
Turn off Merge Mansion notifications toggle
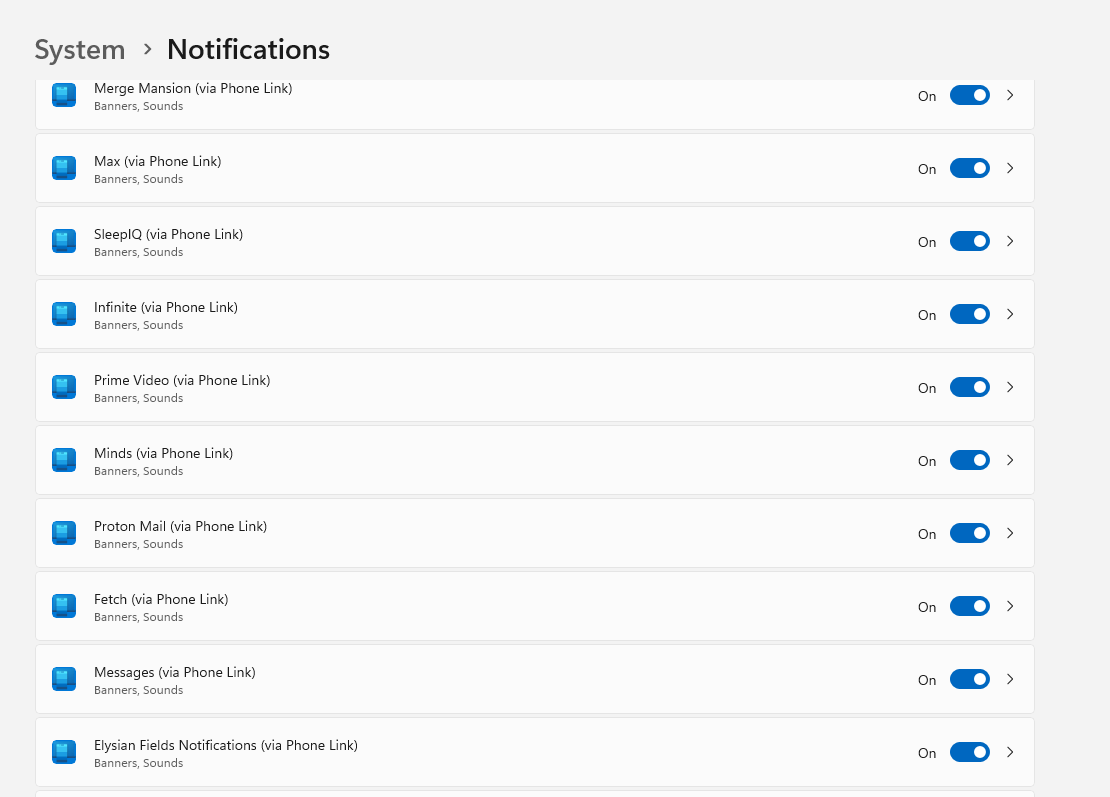click(x=969, y=95)
